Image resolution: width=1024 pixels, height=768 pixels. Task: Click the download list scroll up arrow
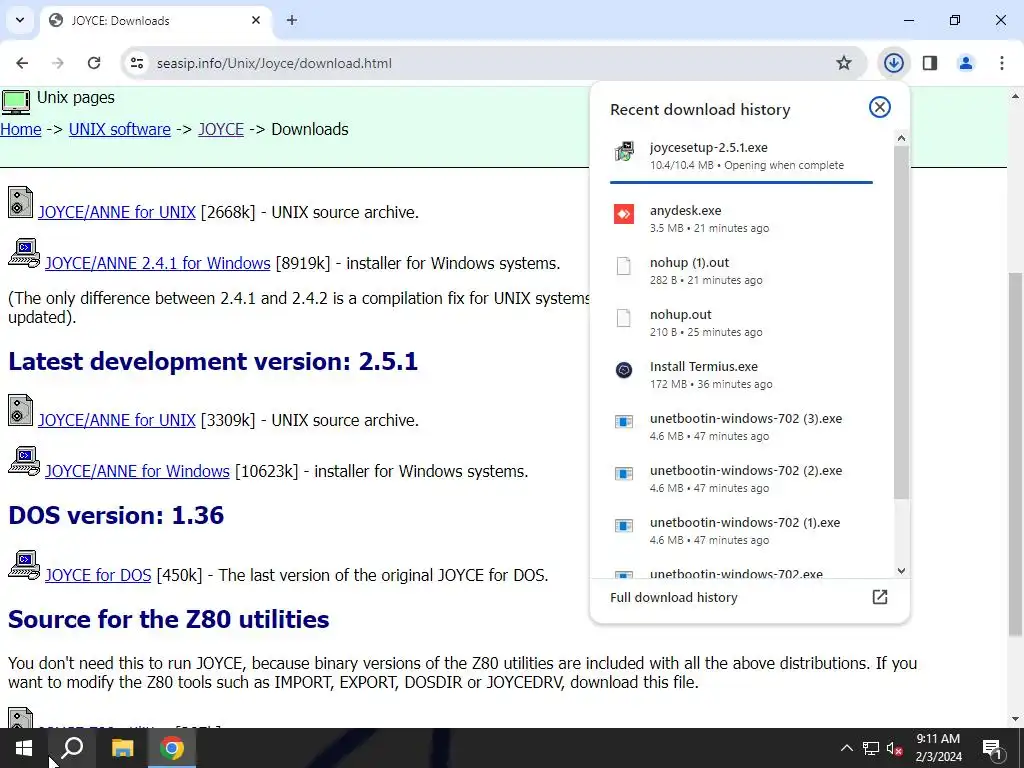[901, 138]
